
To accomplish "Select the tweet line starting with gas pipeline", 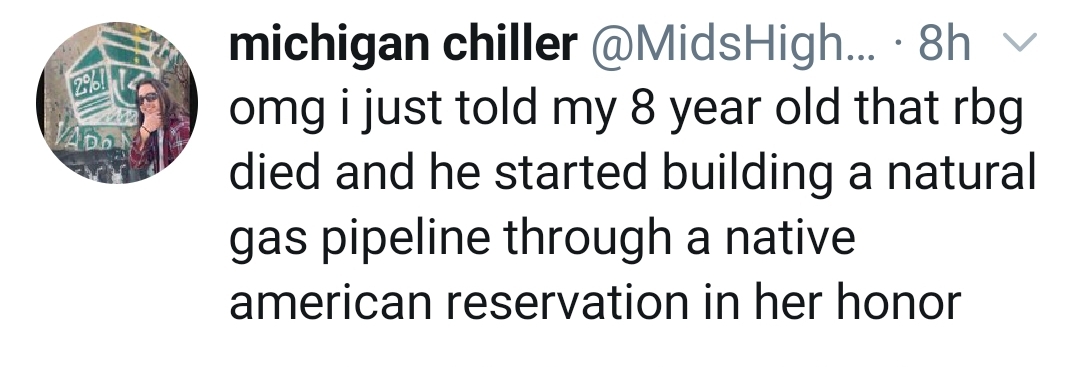I will point(542,239).
